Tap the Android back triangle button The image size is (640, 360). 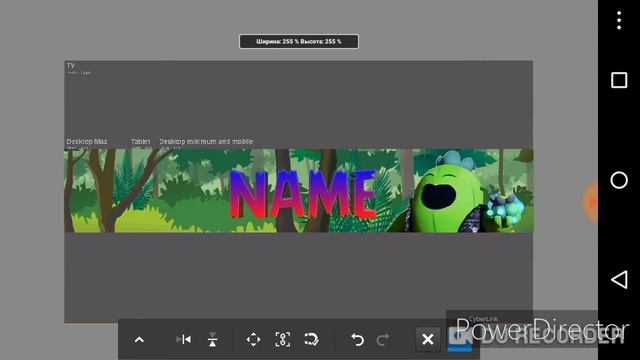click(x=619, y=280)
